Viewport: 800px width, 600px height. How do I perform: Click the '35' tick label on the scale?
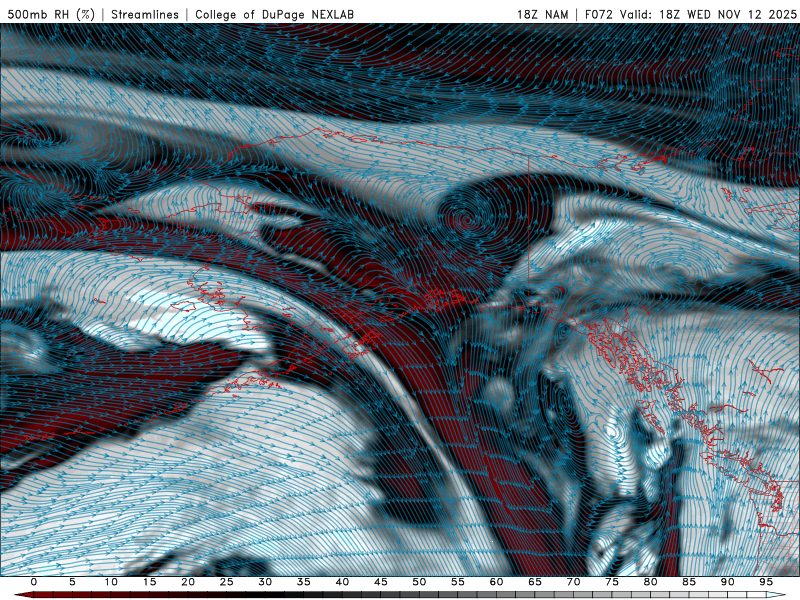pyautogui.click(x=304, y=582)
